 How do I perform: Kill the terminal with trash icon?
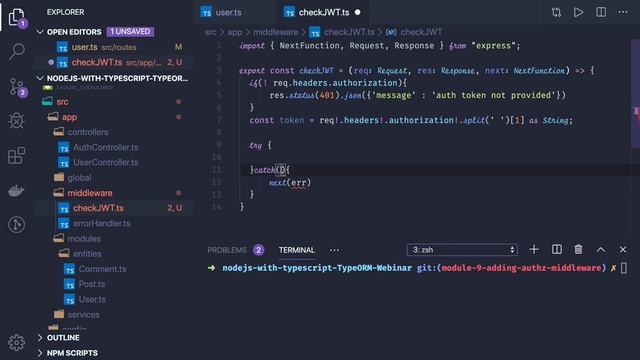tap(578, 249)
